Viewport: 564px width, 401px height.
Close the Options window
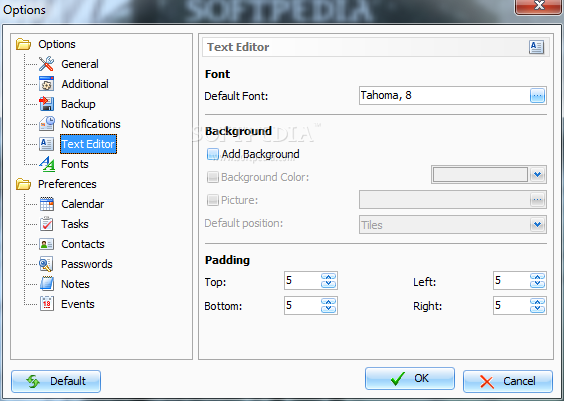538,6
